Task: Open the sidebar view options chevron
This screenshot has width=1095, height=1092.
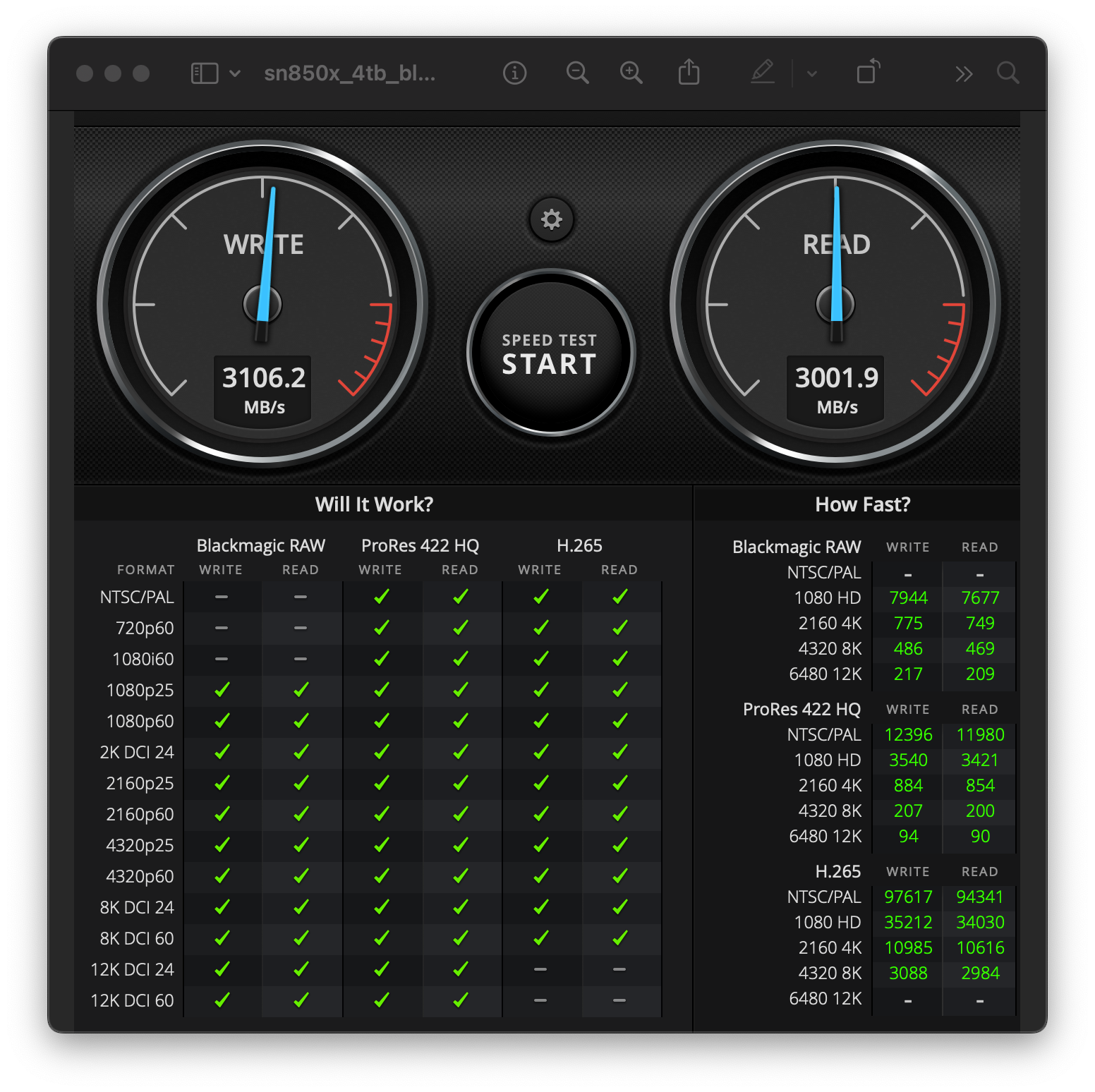Action: 235,73
